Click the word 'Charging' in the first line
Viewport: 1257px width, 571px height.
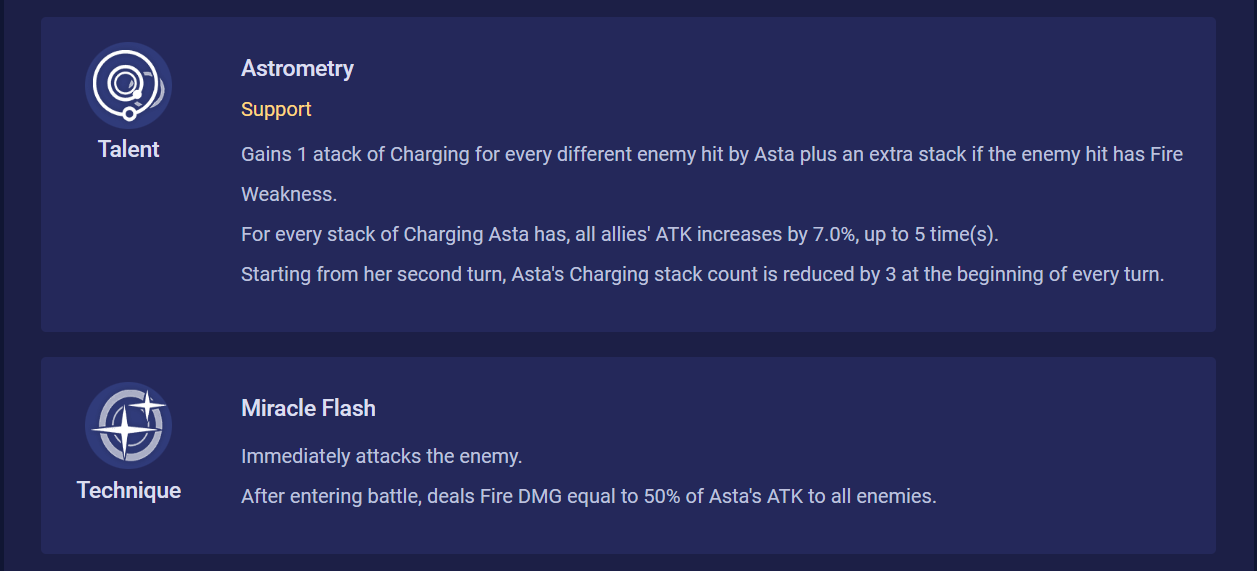pos(428,155)
